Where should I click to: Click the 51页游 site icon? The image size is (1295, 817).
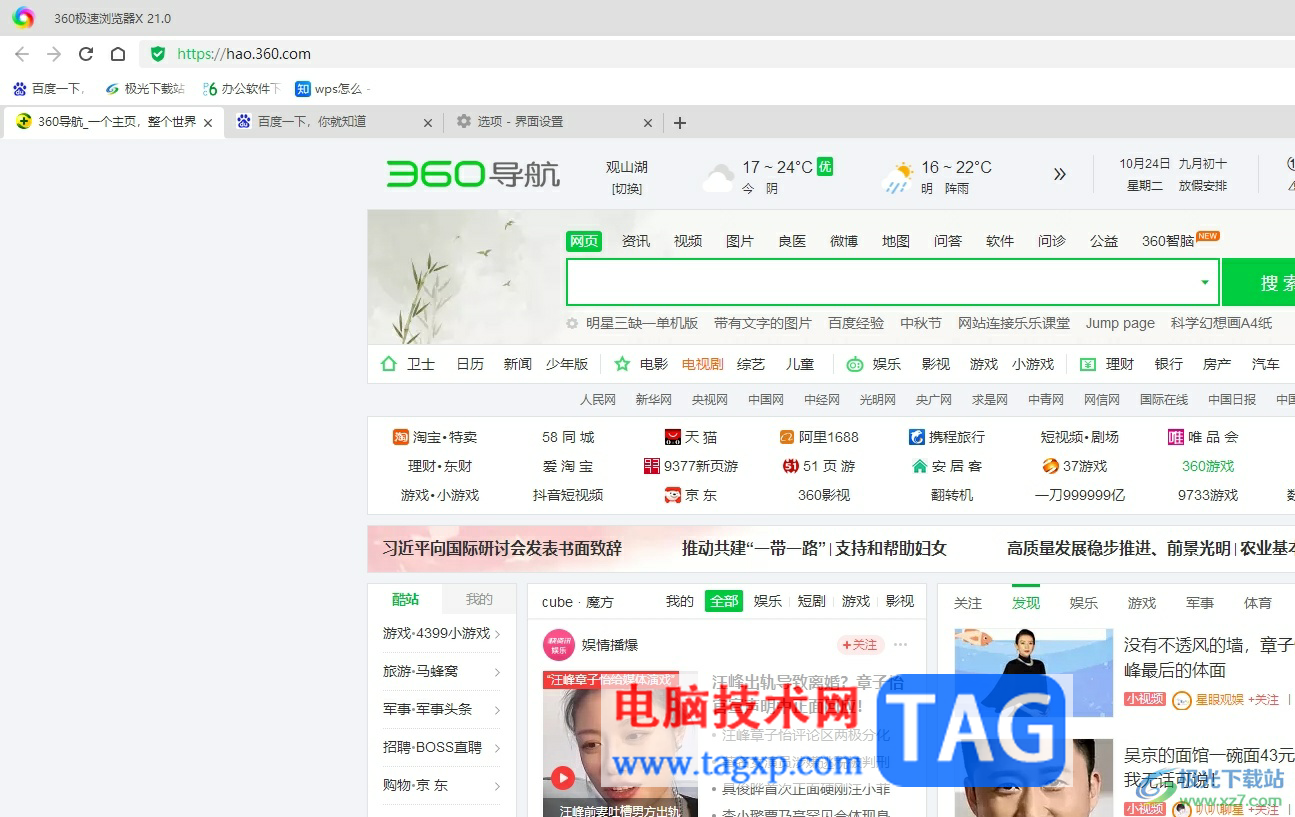coord(791,466)
